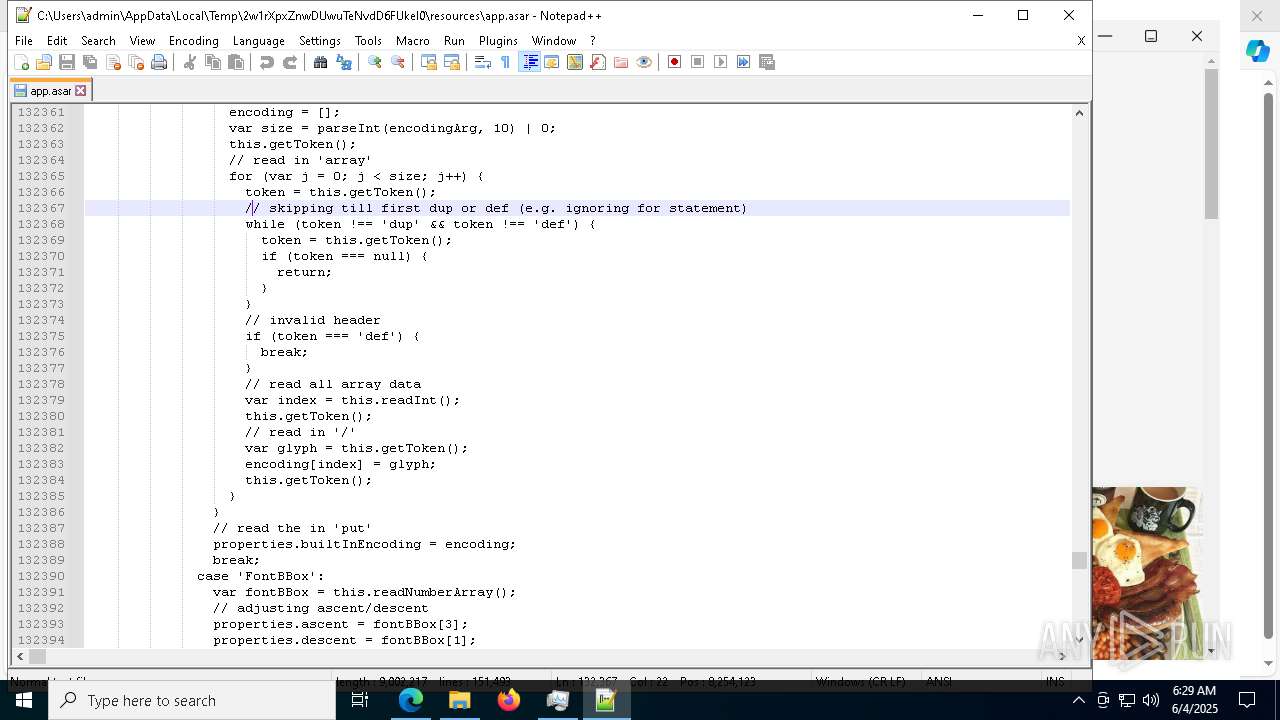Click the Save All toolbar icon

click(90, 62)
